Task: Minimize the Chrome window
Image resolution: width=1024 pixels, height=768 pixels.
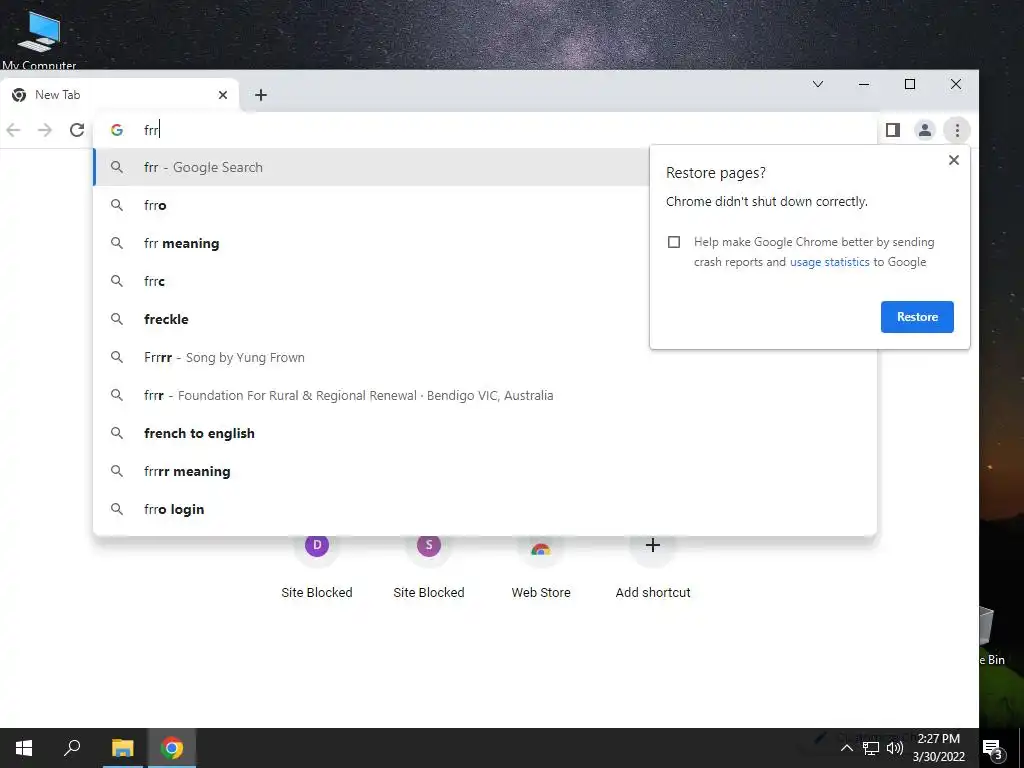Action: click(x=864, y=84)
